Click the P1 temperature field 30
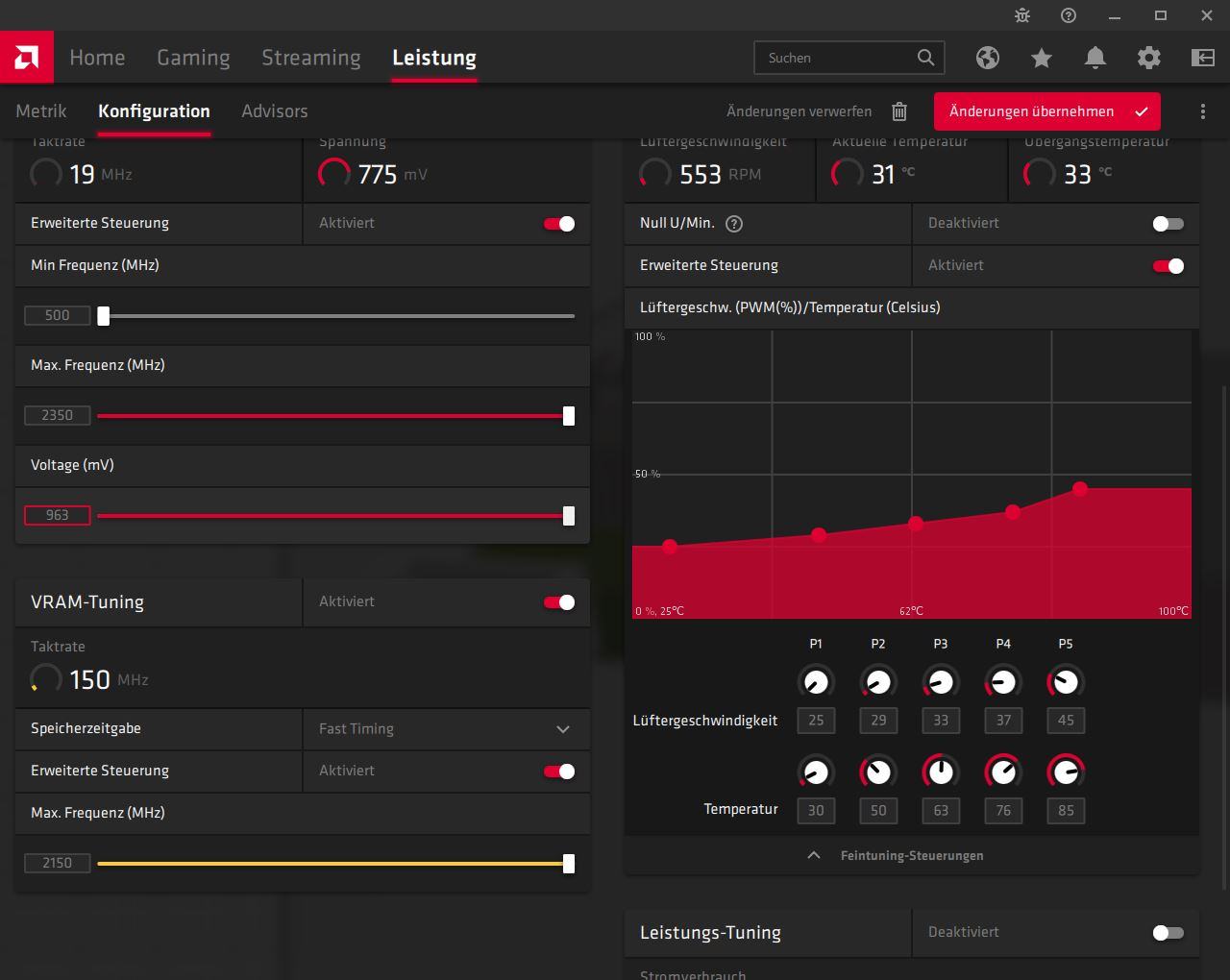Image resolution: width=1230 pixels, height=980 pixels. [816, 811]
